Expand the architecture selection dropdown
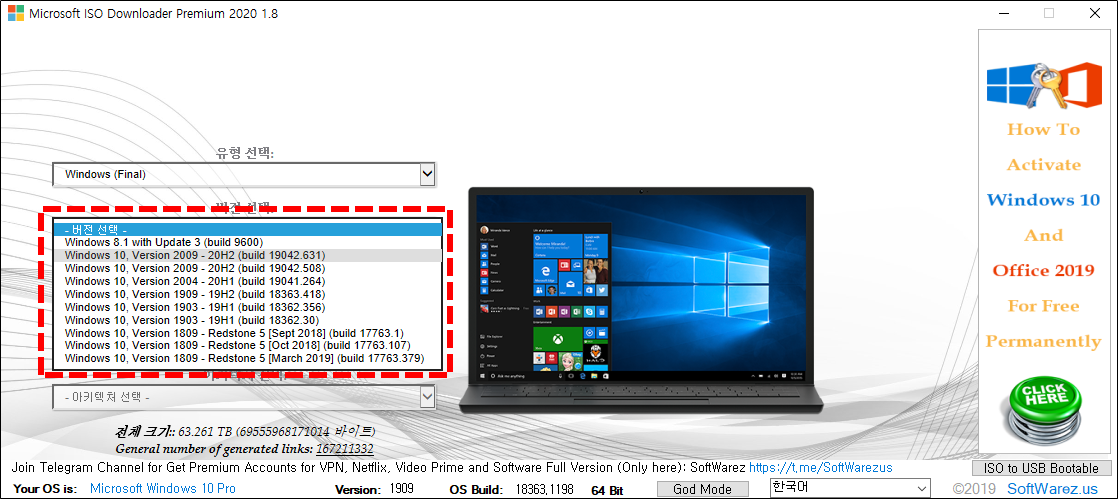Viewport: 1118px width, 499px height. click(x=244, y=397)
